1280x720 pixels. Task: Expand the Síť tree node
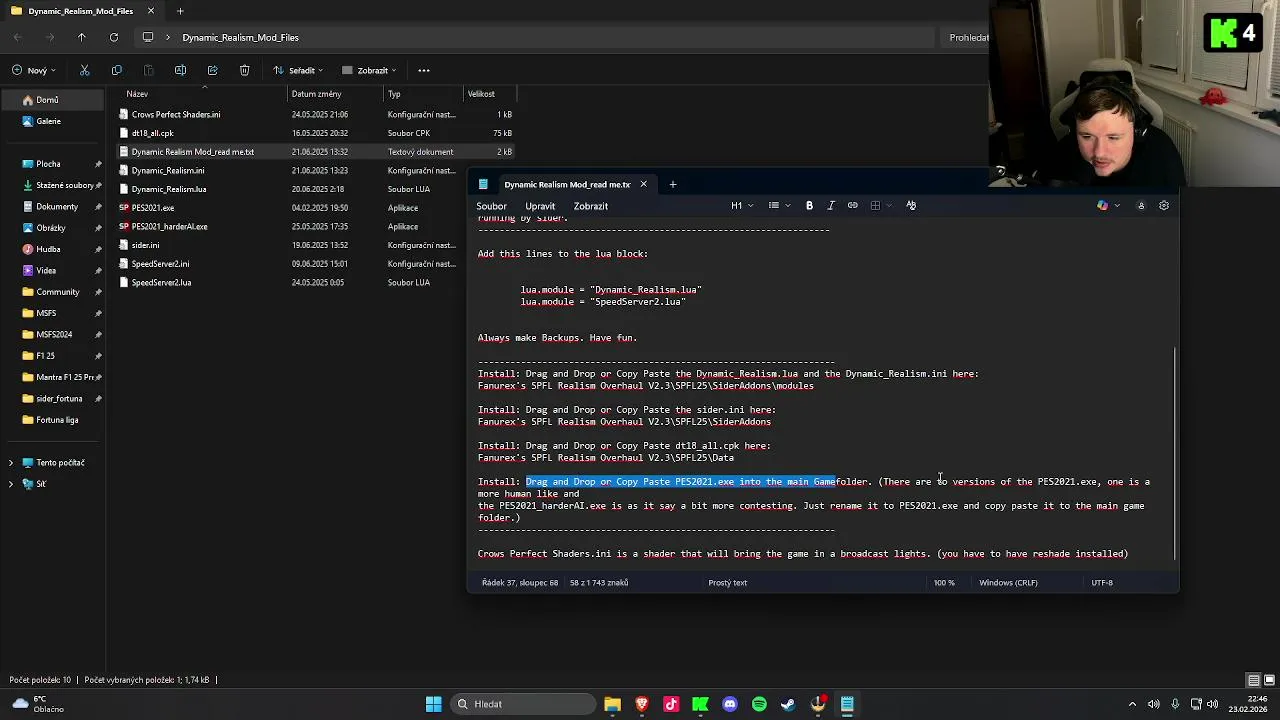pos(11,484)
